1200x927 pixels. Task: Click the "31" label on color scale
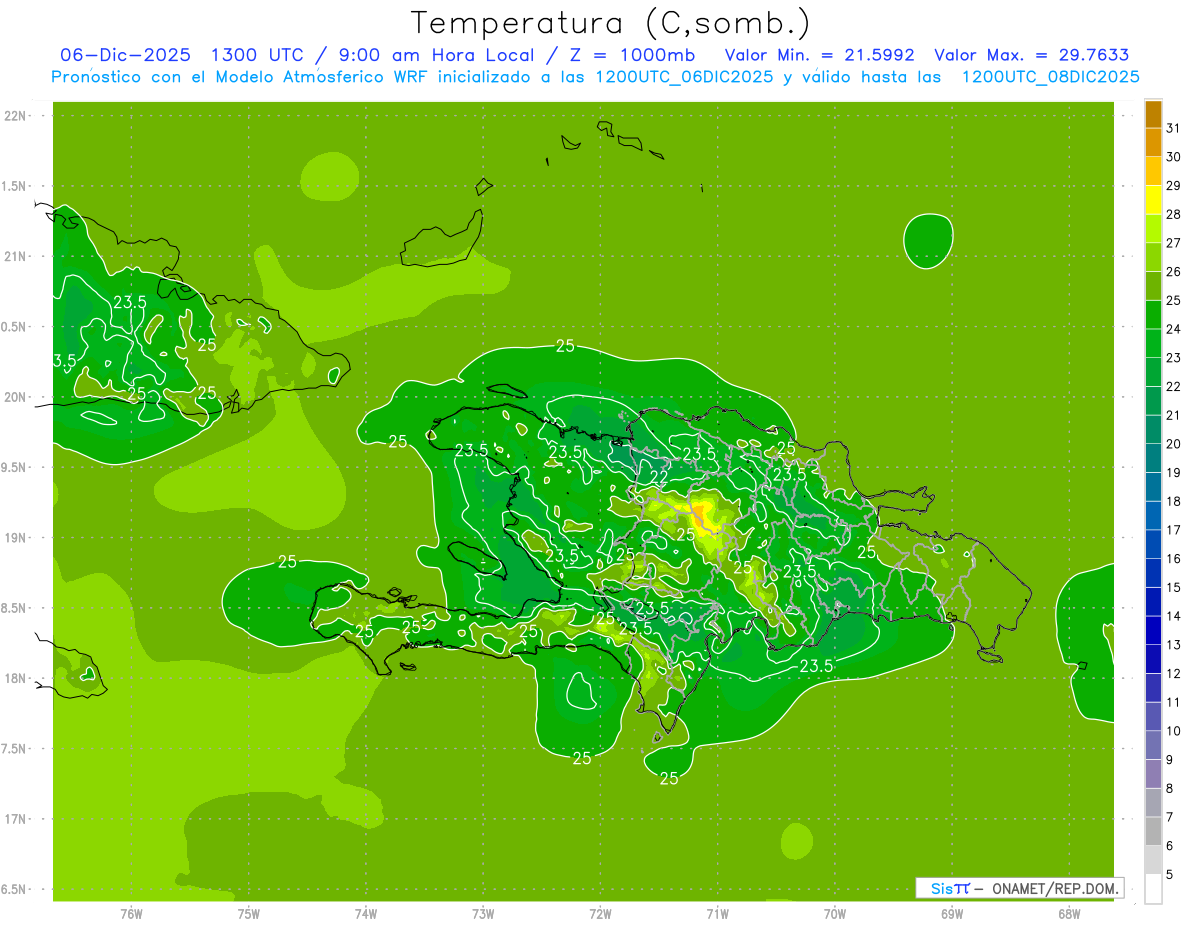tap(1174, 128)
